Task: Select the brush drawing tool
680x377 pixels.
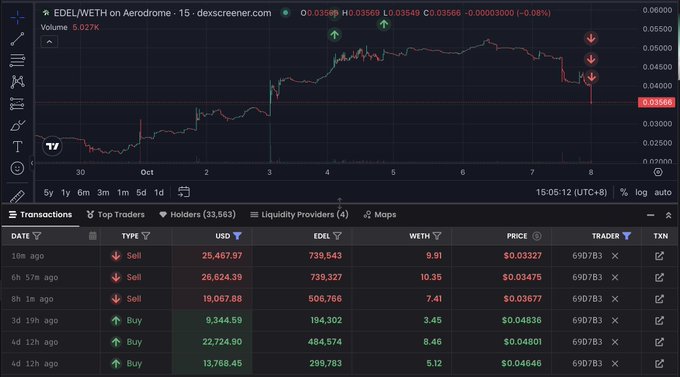Action: pyautogui.click(x=17, y=125)
